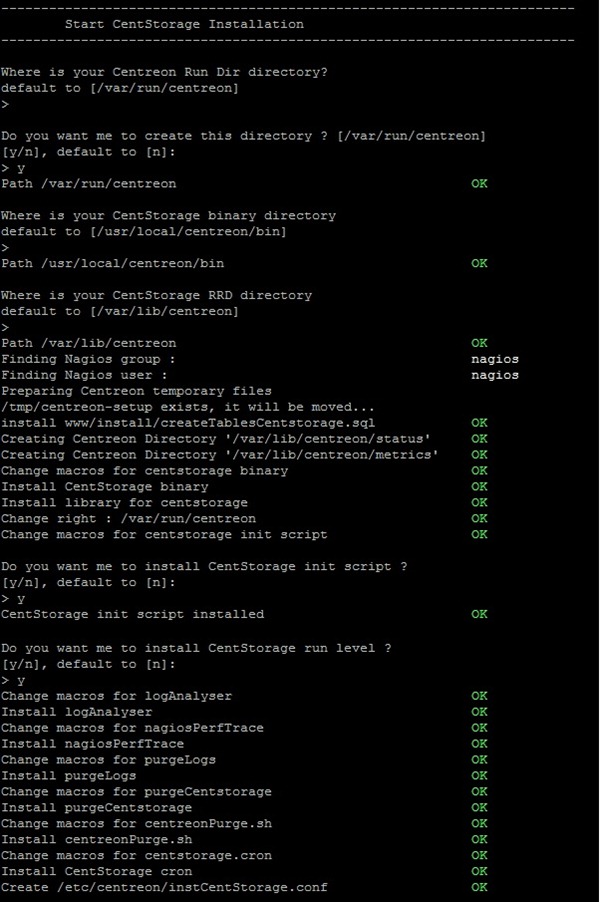Click OK status for 'Install nagiosPerfTrace'
The height and width of the screenshot is (902, 600).
coord(479,744)
